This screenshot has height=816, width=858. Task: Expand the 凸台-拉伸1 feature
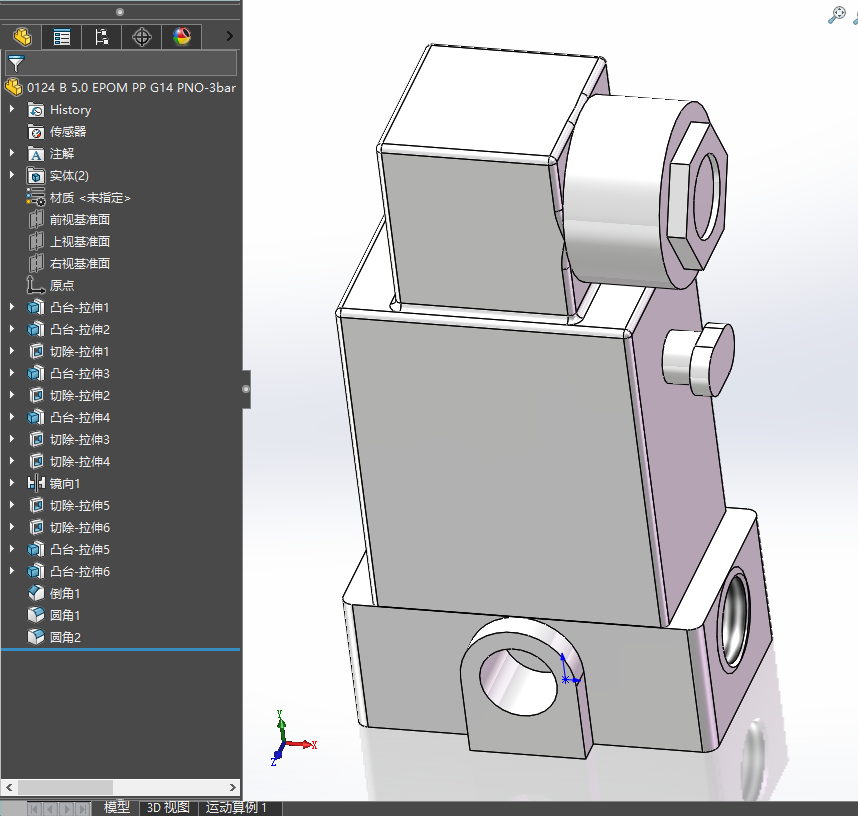coord(11,307)
